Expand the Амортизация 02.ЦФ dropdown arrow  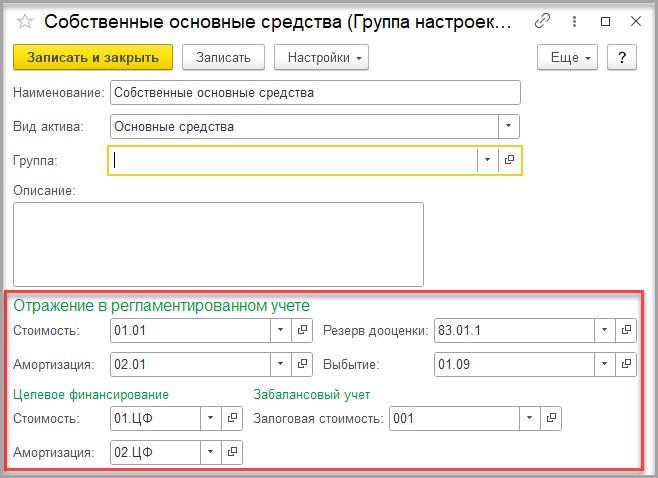click(x=211, y=452)
